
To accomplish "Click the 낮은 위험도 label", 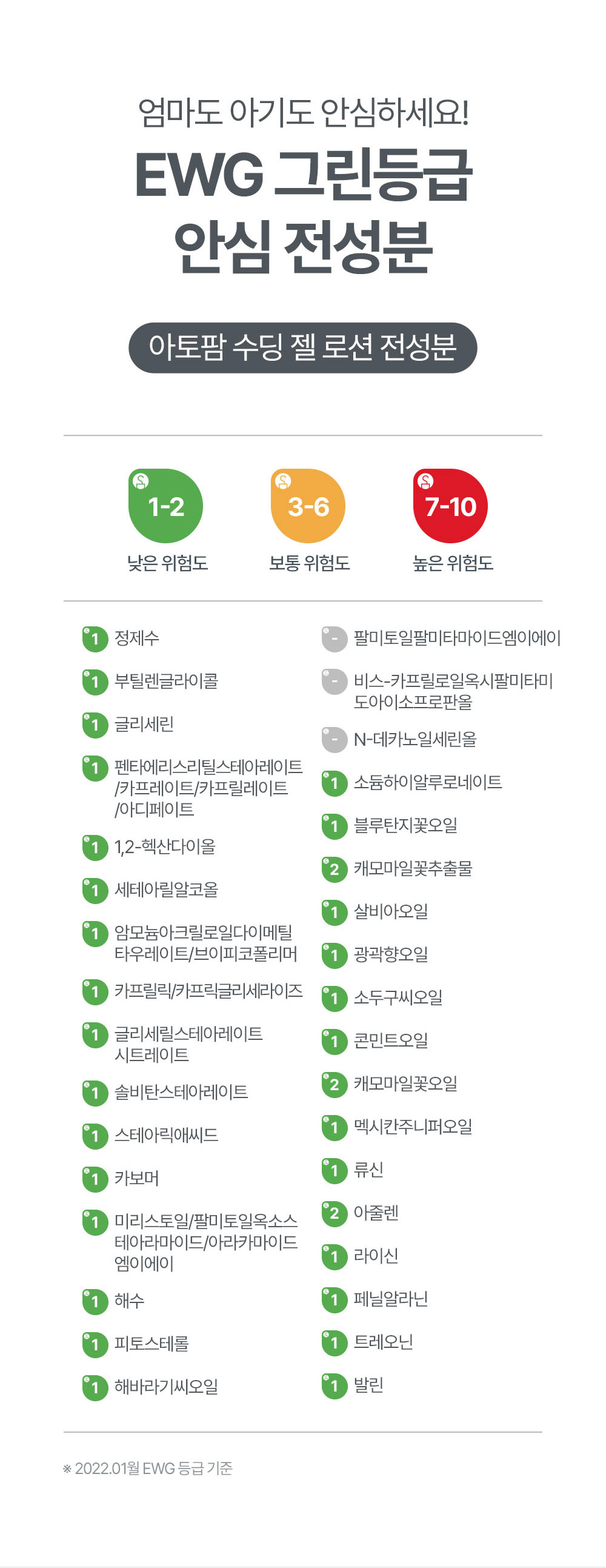I will coord(167,563).
